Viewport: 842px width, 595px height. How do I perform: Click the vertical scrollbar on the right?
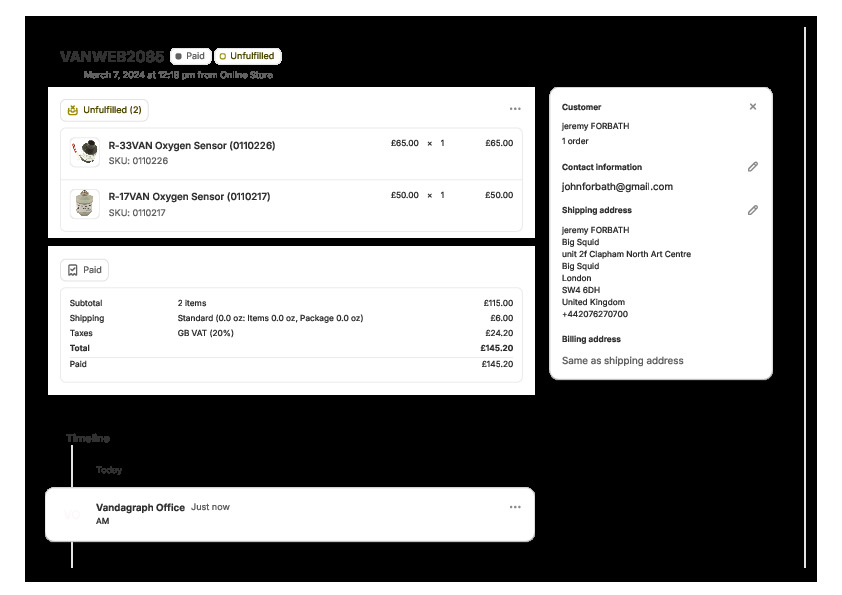tap(805, 300)
